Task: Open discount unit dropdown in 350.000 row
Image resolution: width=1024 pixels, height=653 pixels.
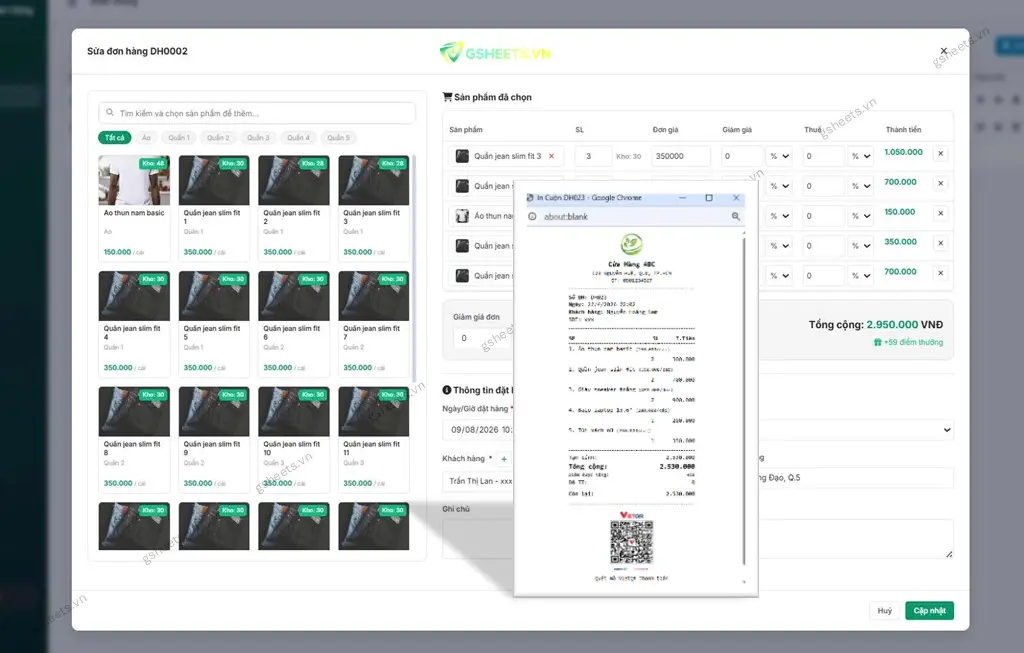Action: pos(779,246)
